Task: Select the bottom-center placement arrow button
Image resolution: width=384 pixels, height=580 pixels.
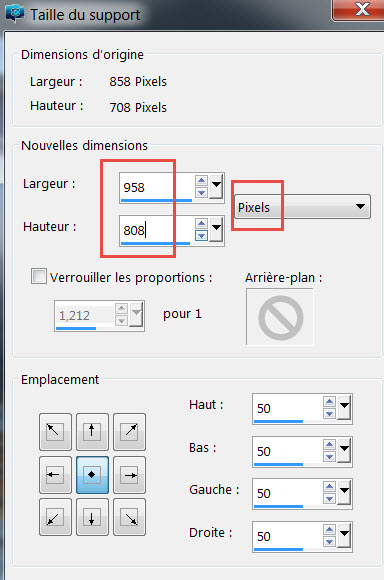Action: click(x=92, y=517)
